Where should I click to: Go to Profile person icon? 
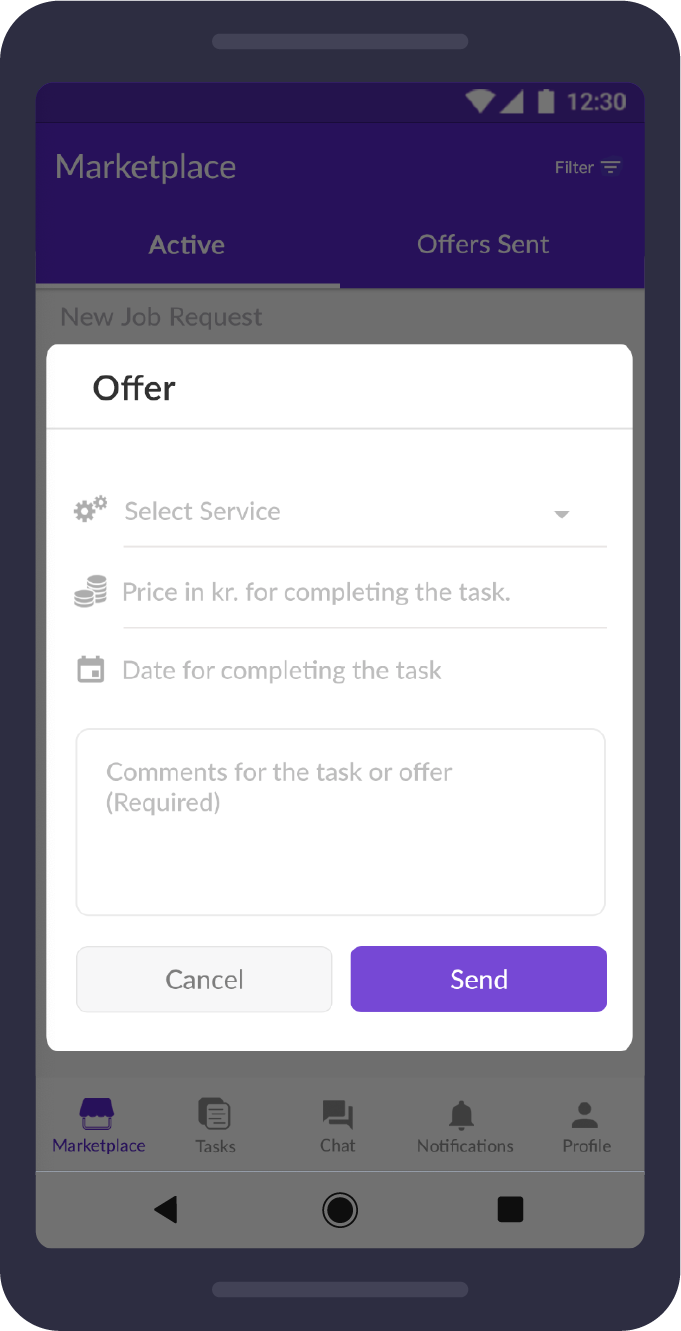[586, 1115]
